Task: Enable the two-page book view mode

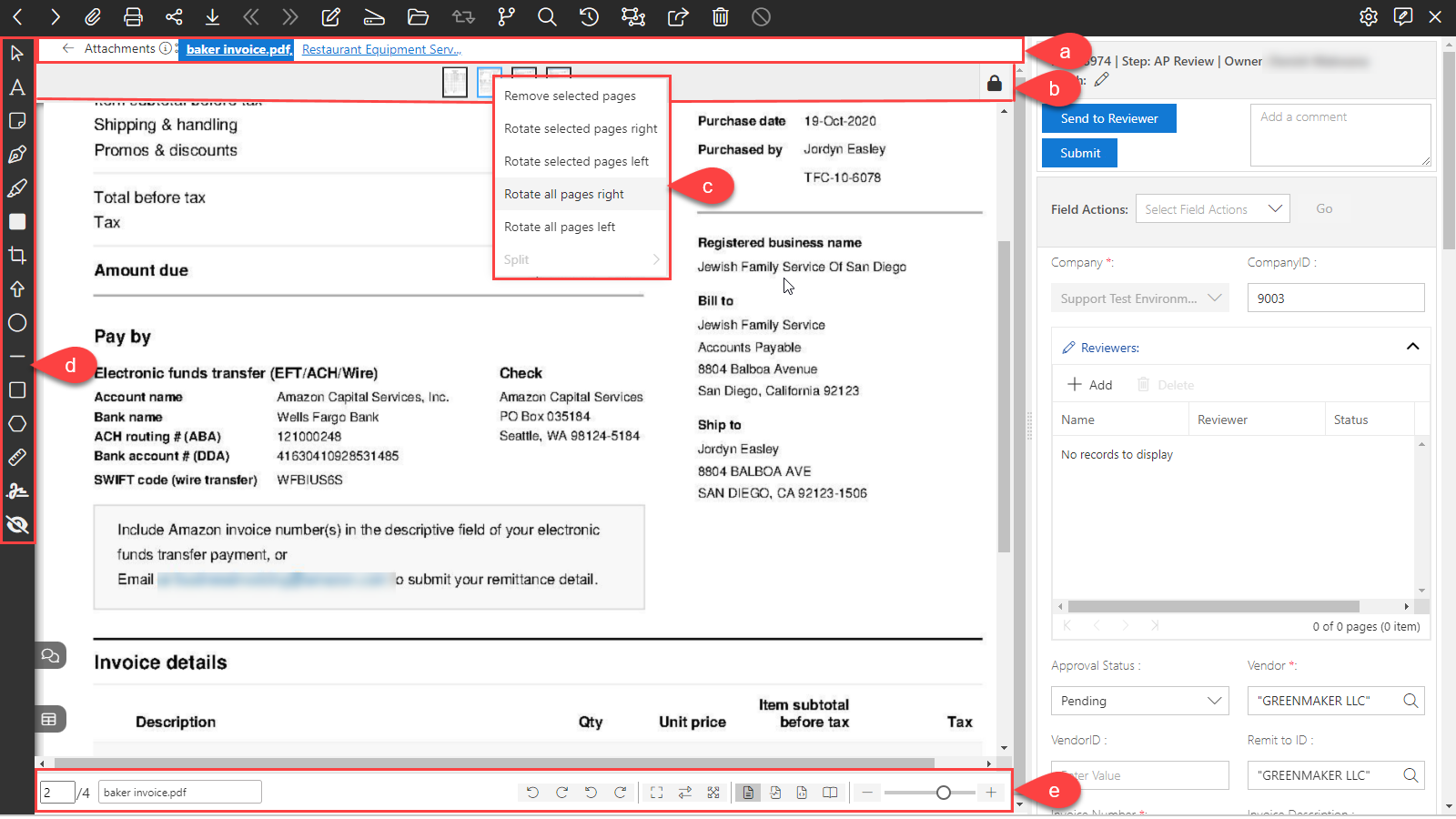Action: coord(830,793)
